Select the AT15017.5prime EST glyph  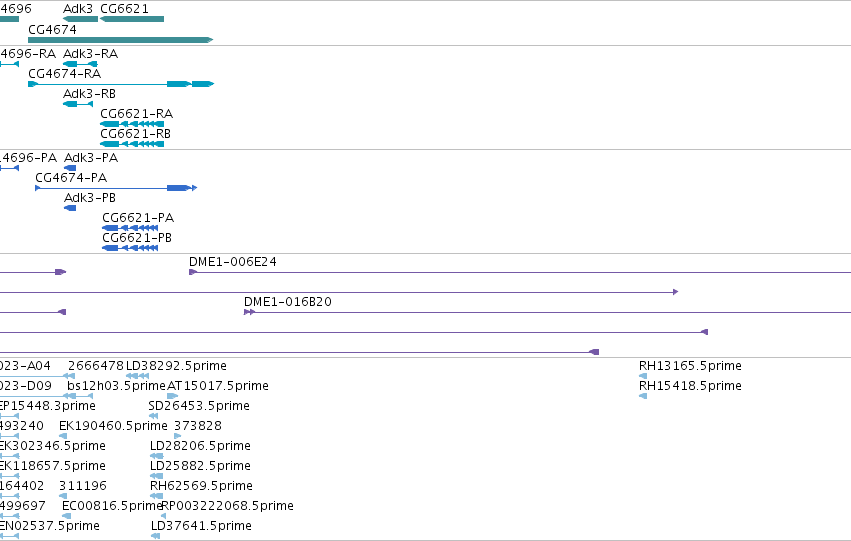pos(173,396)
